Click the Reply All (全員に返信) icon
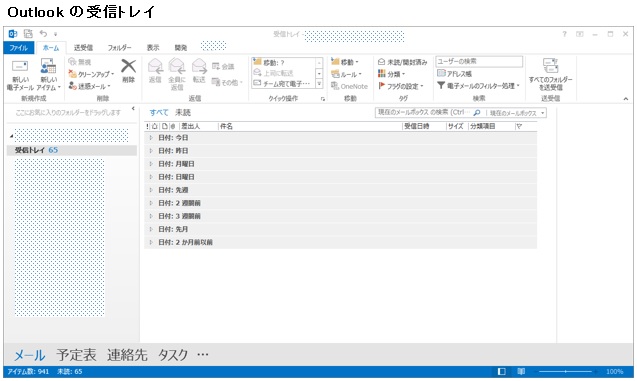This screenshot has width=637, height=381. point(177,66)
